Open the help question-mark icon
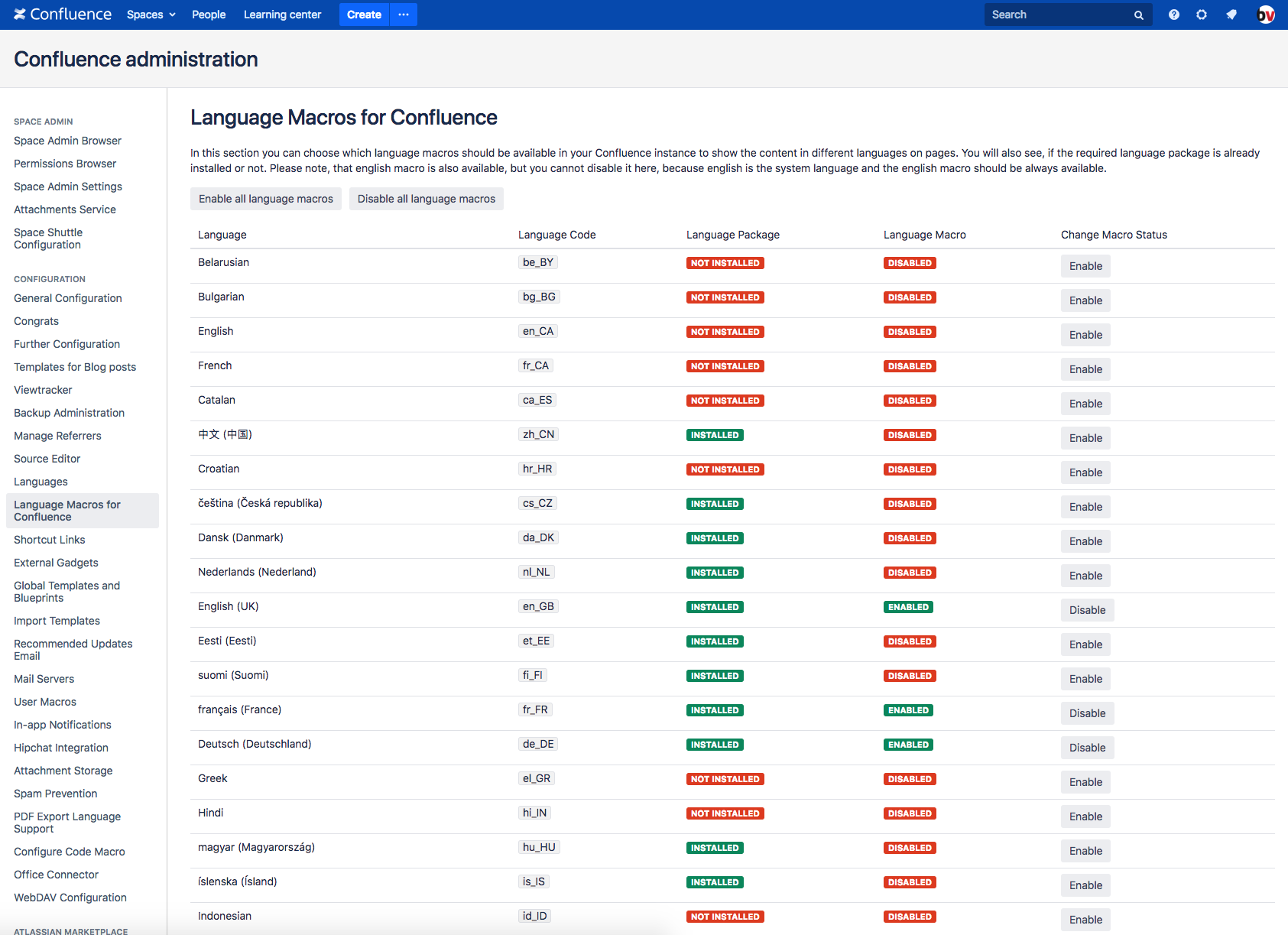 point(1173,15)
